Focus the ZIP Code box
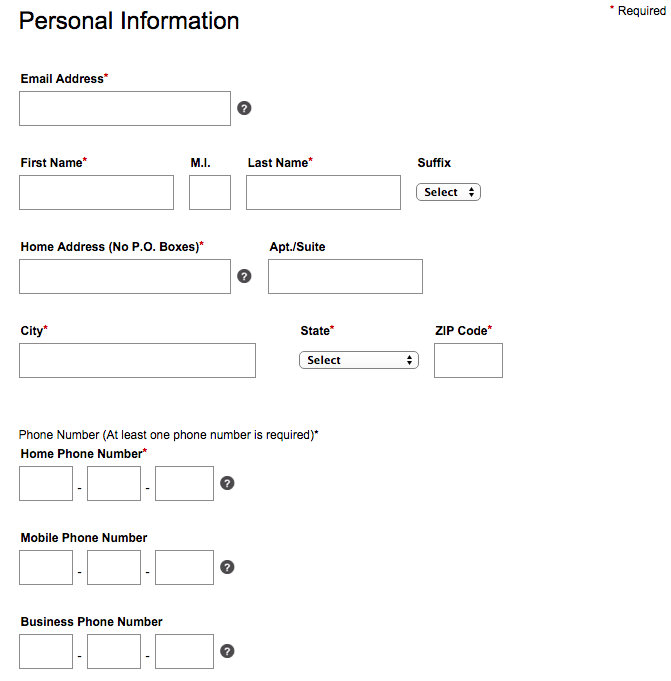The height and width of the screenshot is (681, 671). tap(468, 360)
